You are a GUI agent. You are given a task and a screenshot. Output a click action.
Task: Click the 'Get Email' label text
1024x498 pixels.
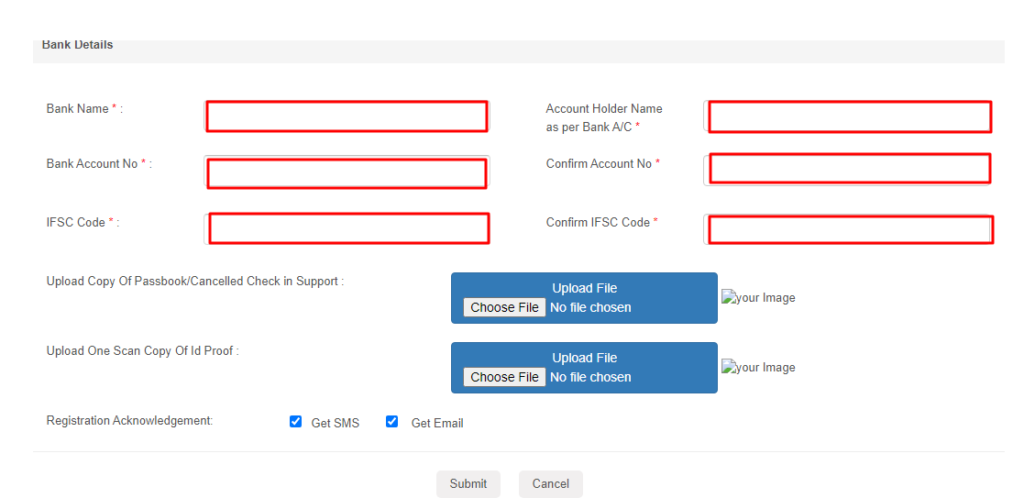tap(437, 424)
